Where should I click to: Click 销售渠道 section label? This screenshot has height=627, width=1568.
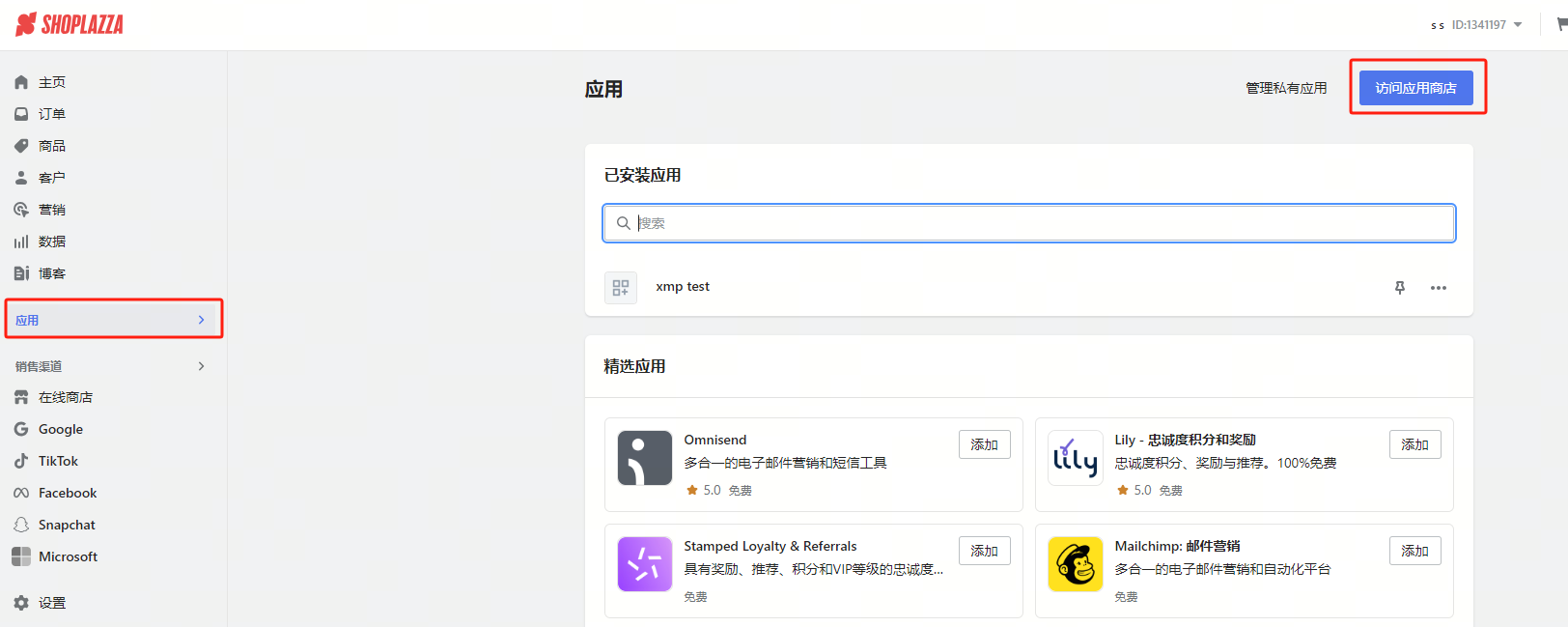39,366
